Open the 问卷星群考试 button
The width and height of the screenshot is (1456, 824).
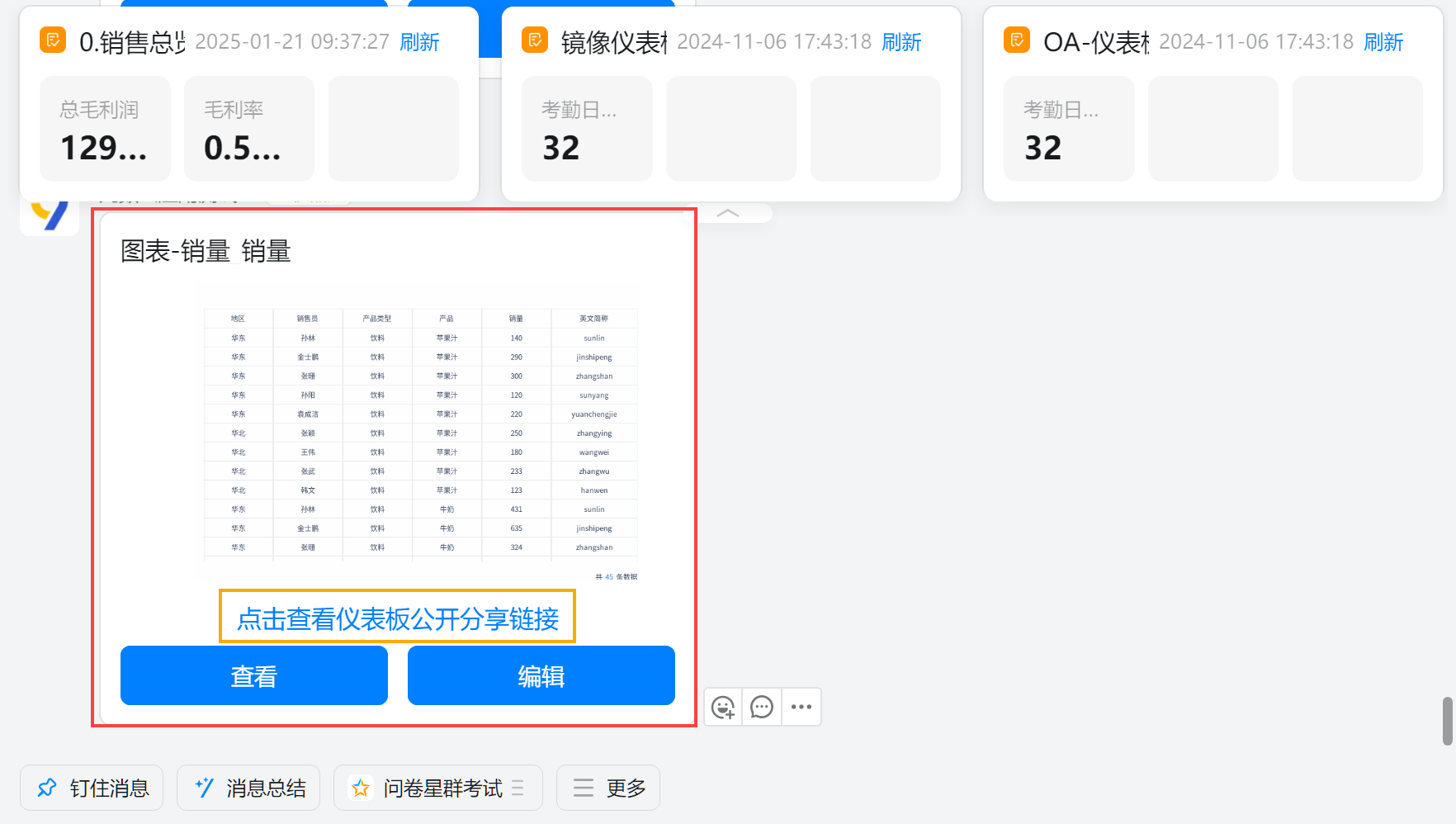[x=438, y=788]
